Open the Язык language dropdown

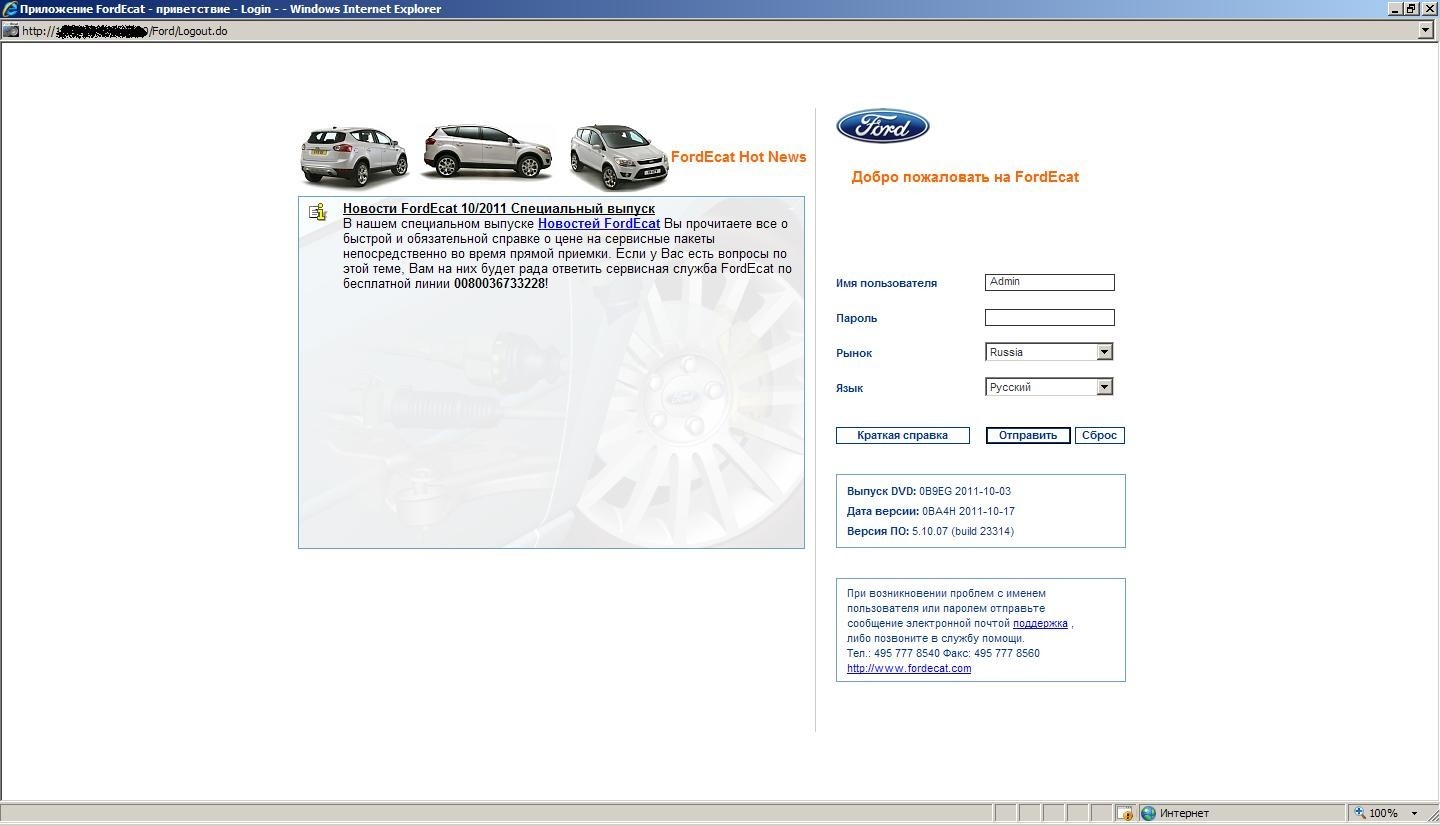[x=1104, y=387]
